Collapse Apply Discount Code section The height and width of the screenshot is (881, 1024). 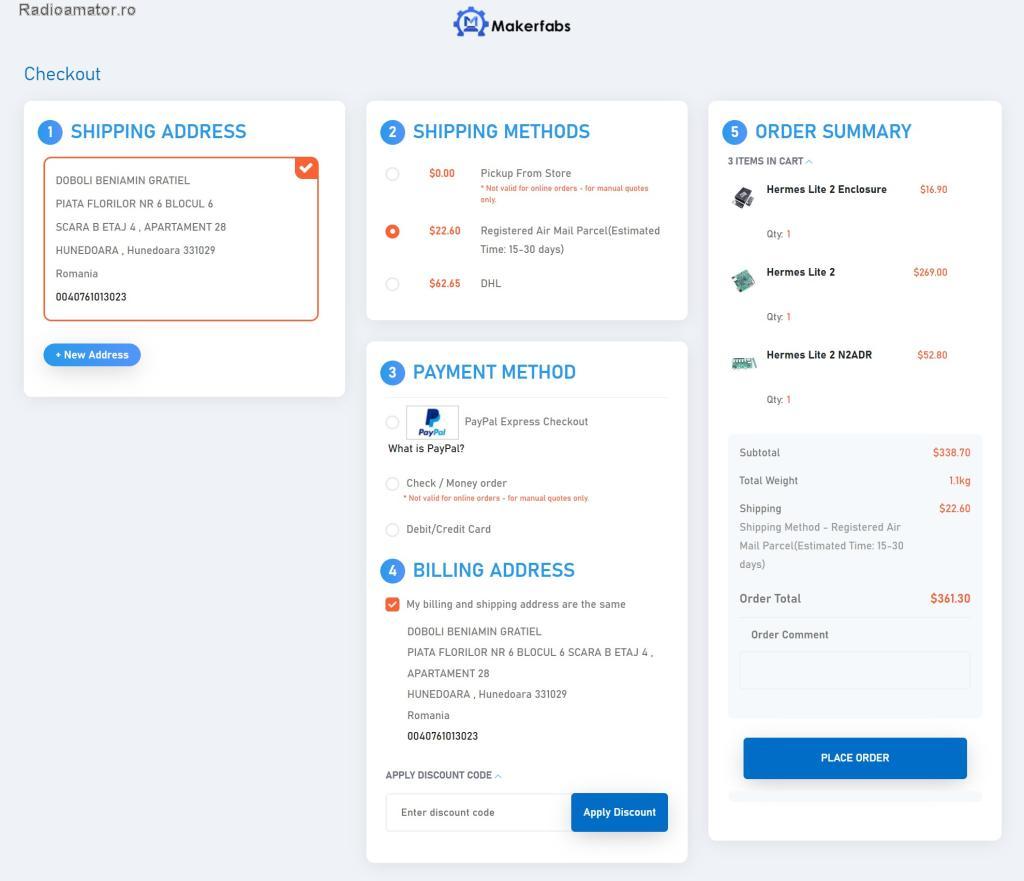point(443,775)
